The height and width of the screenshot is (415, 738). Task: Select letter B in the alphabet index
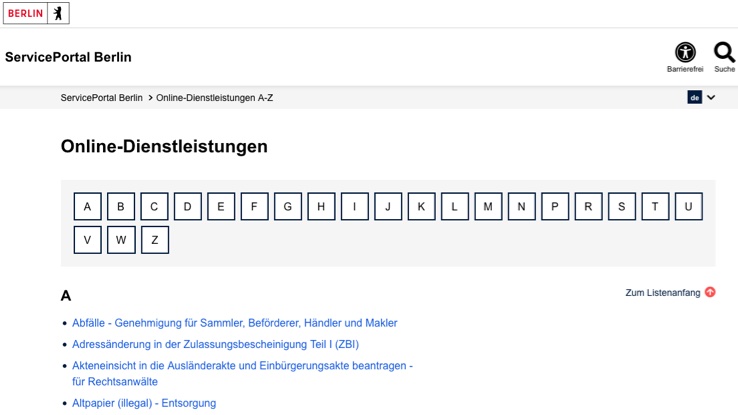coord(121,207)
